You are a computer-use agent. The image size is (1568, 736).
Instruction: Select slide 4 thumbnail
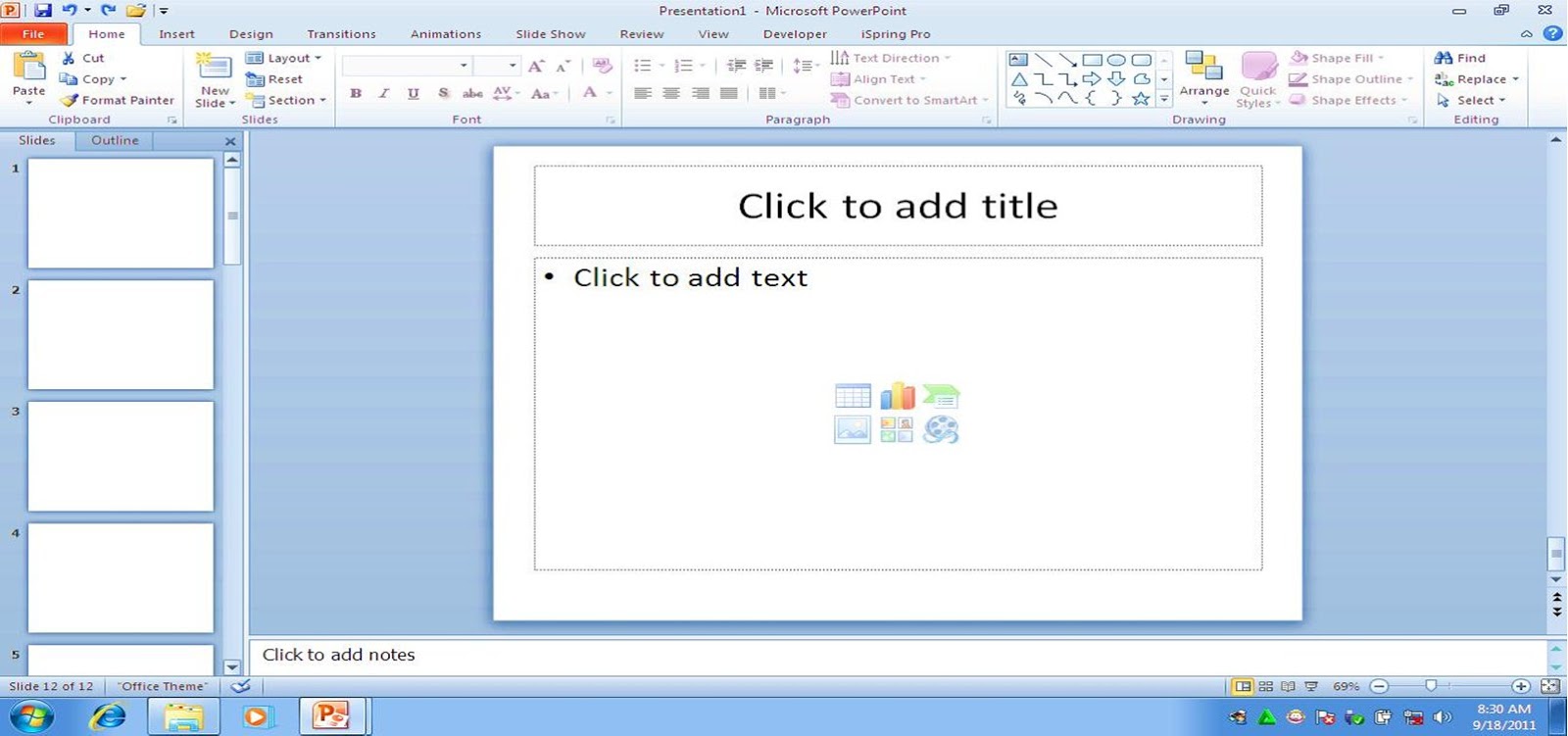click(121, 578)
